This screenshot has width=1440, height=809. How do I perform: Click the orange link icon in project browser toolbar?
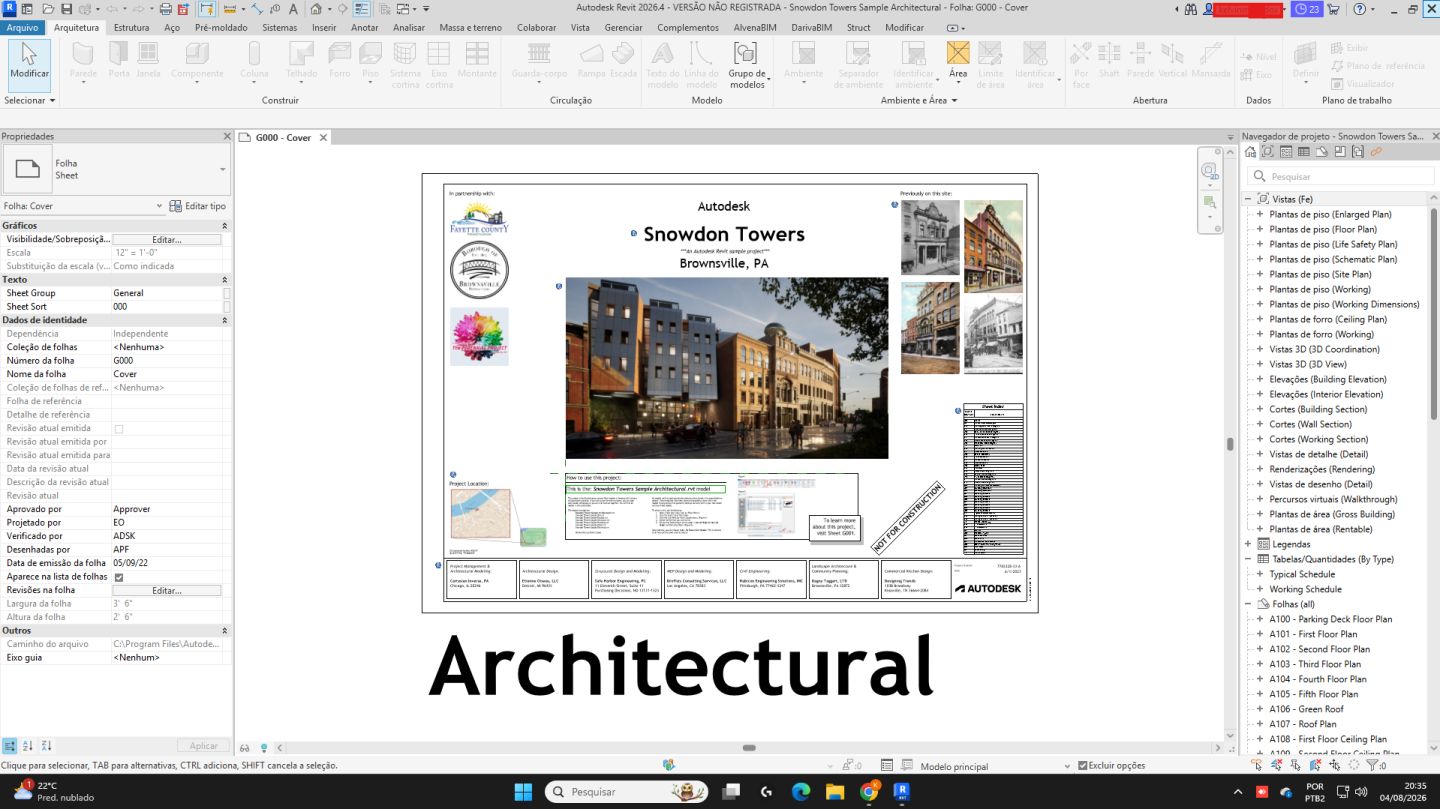[1376, 152]
